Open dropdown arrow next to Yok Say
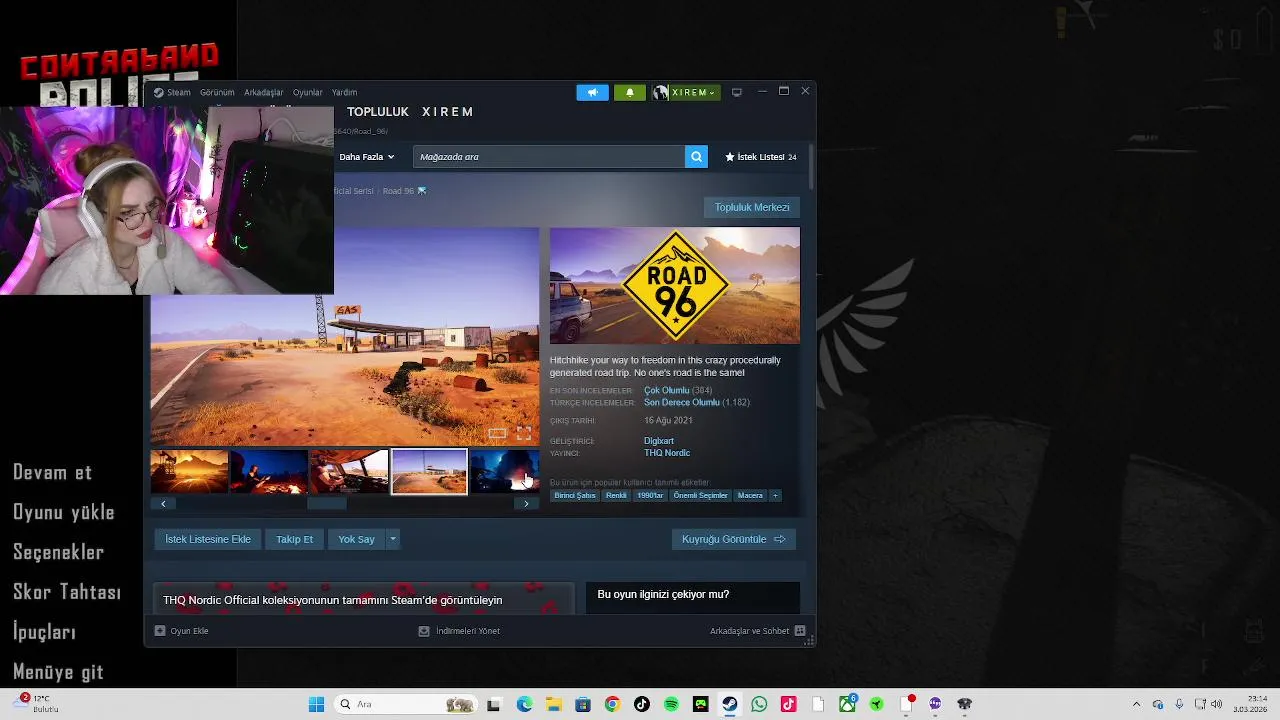Image resolution: width=1280 pixels, height=720 pixels. click(393, 539)
